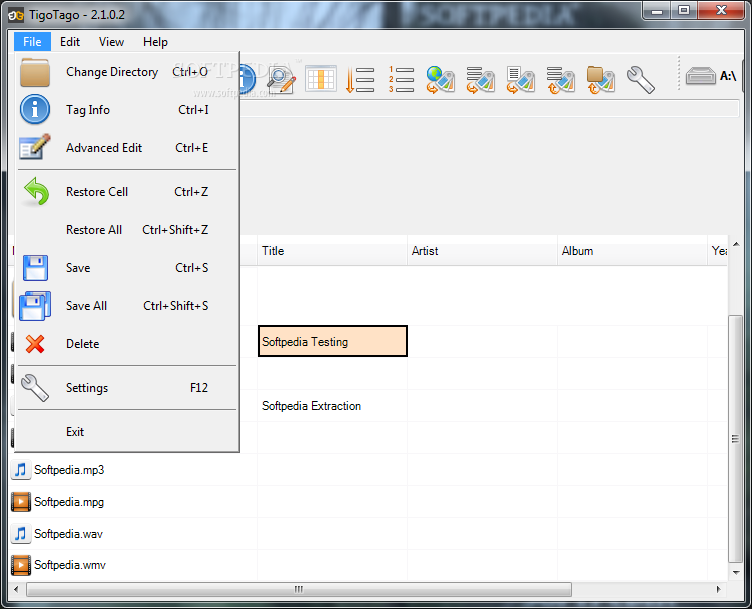752x609 pixels.
Task: Open Settings from the File menu
Action: coord(127,387)
